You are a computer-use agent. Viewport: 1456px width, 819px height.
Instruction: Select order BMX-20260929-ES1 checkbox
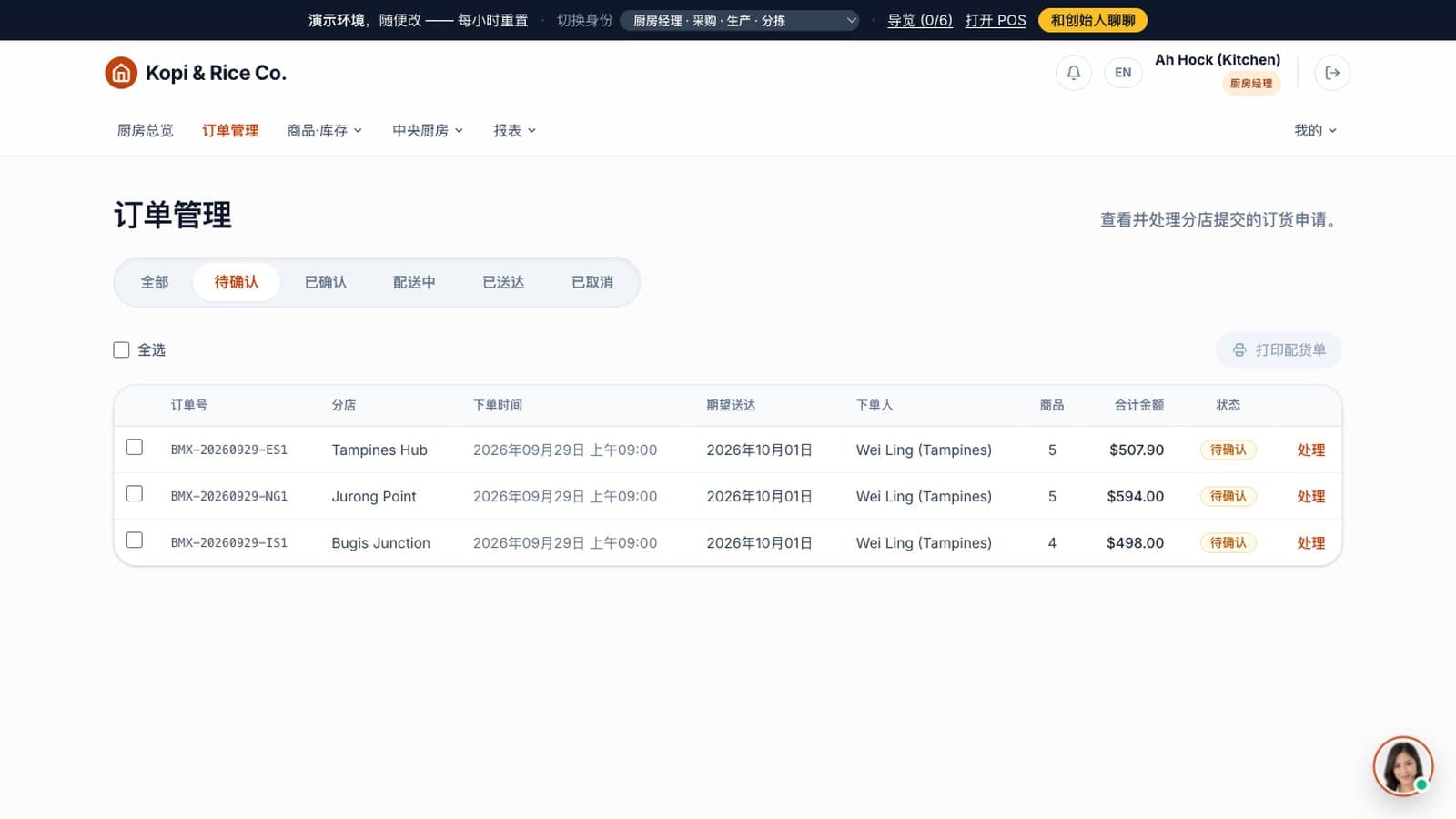point(135,447)
